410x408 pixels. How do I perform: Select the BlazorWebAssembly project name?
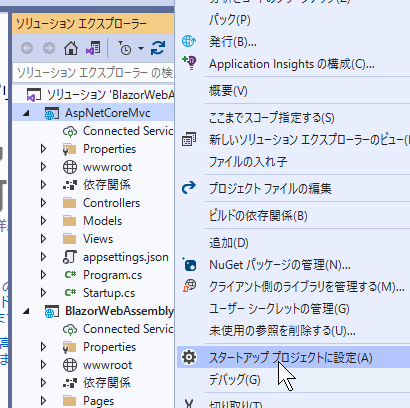(119, 311)
